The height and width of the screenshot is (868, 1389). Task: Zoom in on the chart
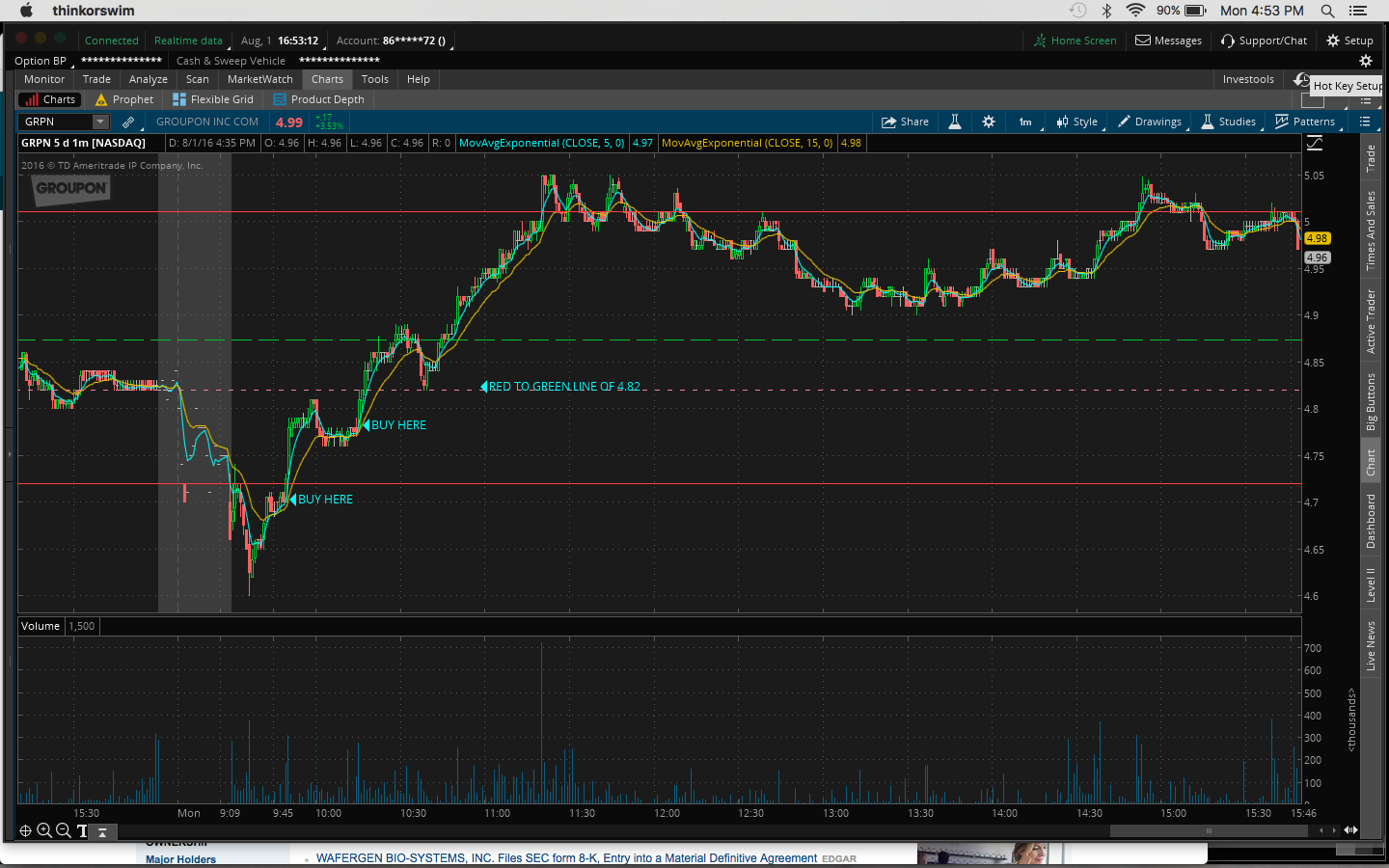(44, 830)
